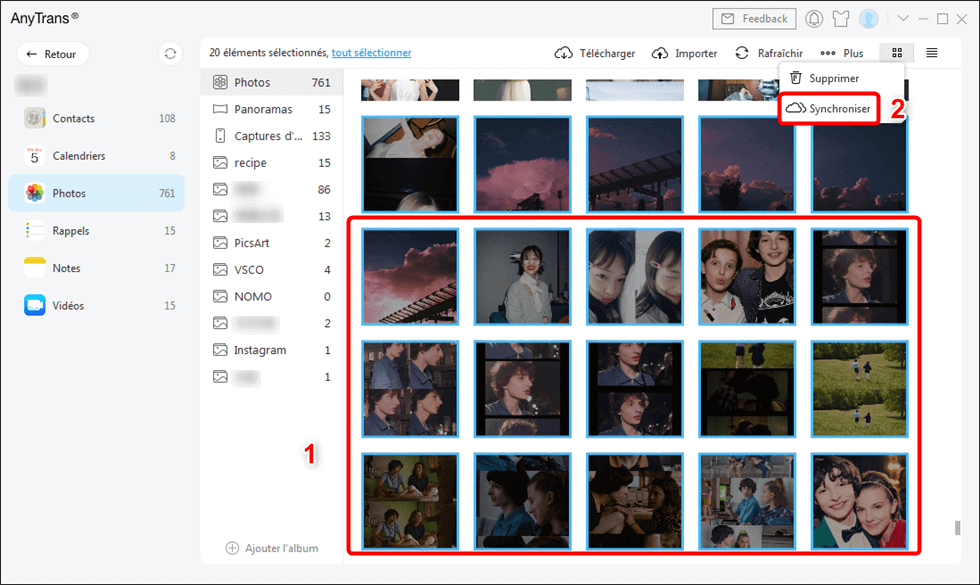Select the blurred album with 13 items

pos(272,216)
